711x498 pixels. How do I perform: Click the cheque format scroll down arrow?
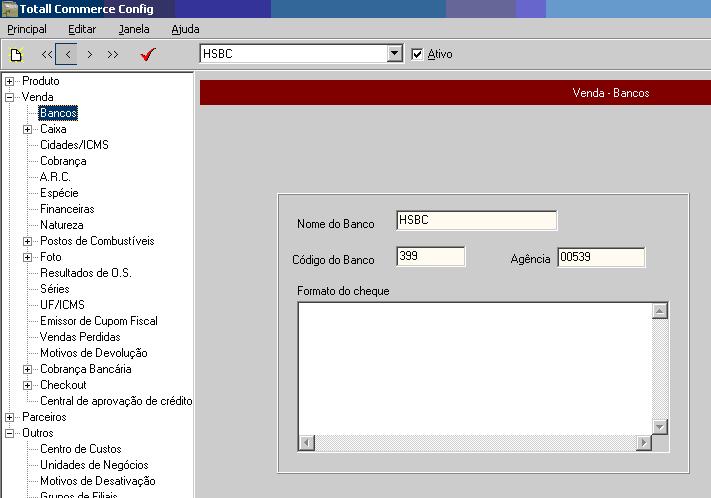click(660, 427)
